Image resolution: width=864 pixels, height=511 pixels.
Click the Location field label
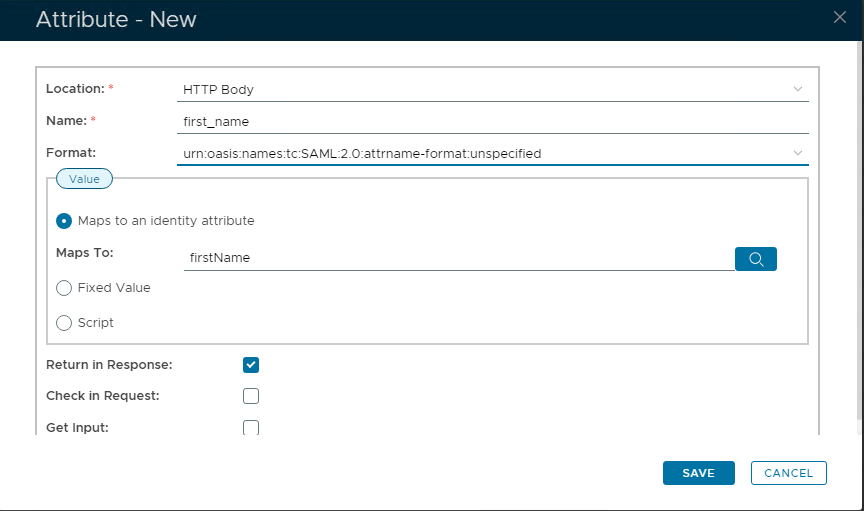point(75,89)
